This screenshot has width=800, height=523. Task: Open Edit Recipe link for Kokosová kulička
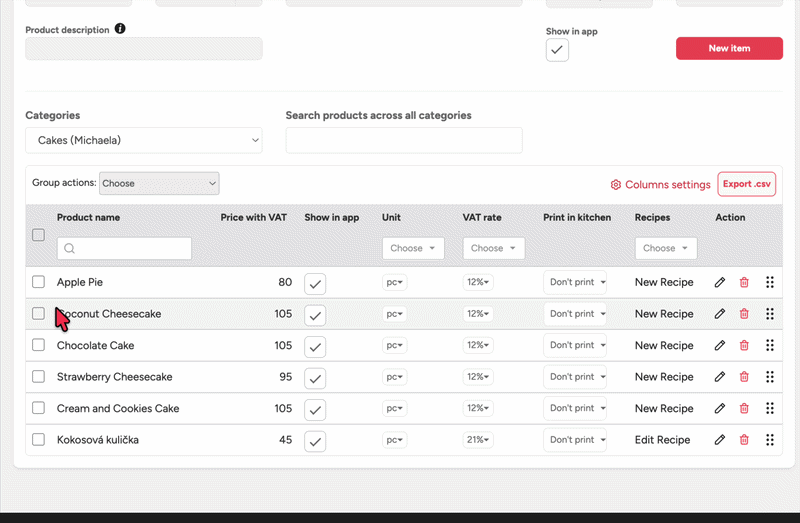[662, 440]
